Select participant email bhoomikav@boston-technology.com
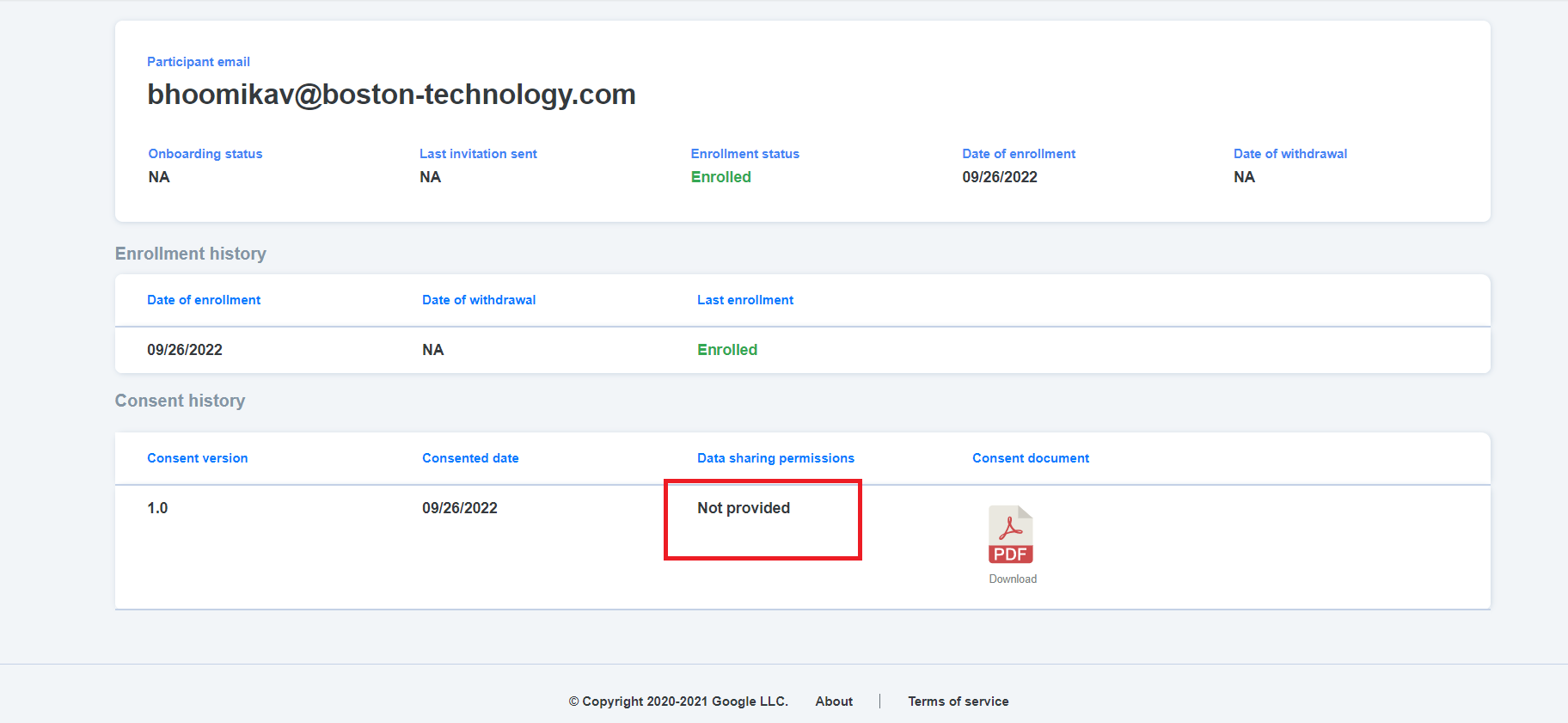The image size is (1568, 723). pyautogui.click(x=391, y=95)
